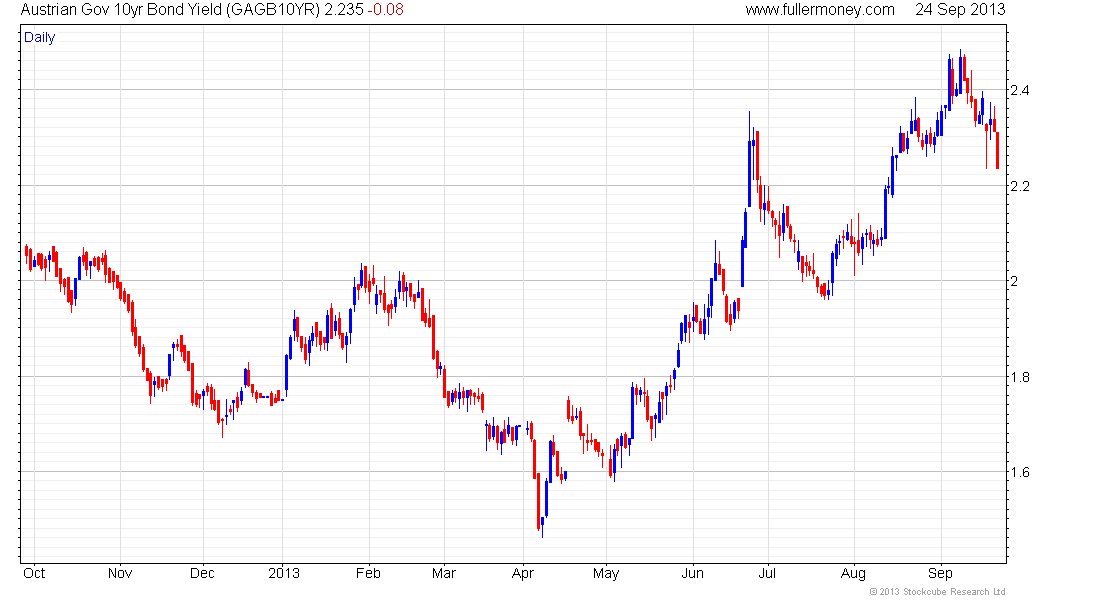Click the May x-axis label
1100x600 pixels.
(x=606, y=573)
